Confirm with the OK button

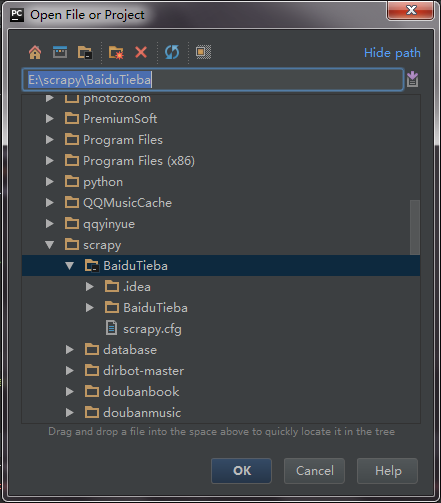tap(242, 471)
